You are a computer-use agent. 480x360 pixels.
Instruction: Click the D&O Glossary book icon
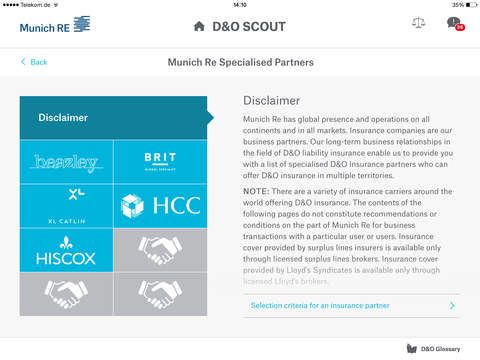[412, 349]
